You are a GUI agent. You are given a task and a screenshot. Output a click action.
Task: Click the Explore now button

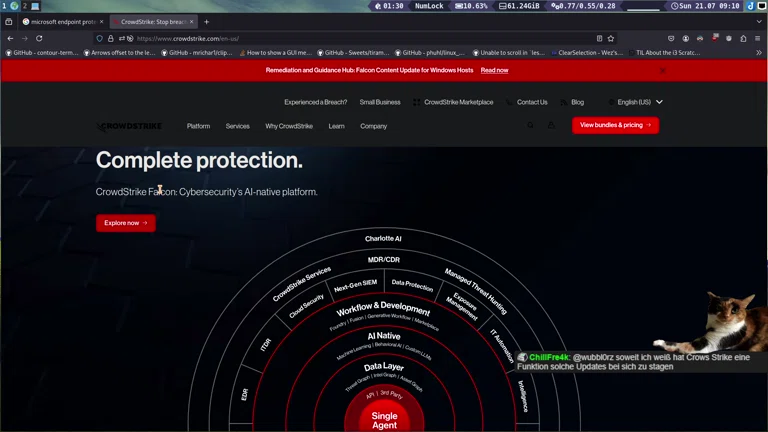tap(126, 223)
